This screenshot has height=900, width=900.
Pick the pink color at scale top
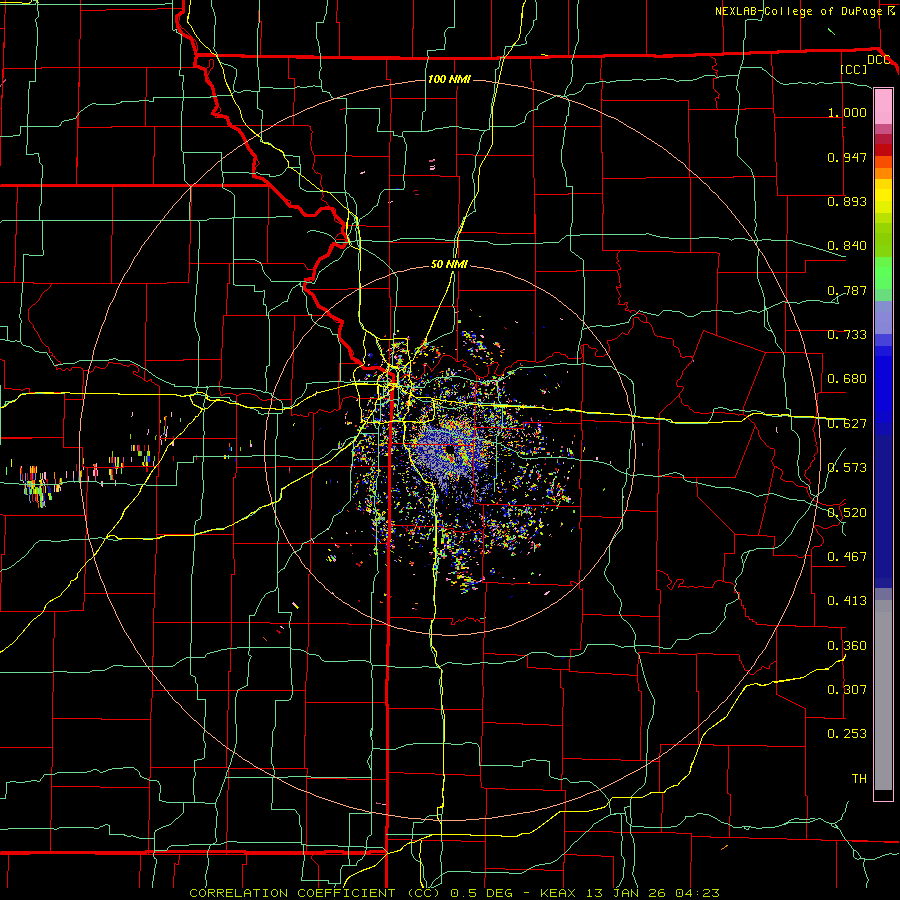click(x=883, y=106)
